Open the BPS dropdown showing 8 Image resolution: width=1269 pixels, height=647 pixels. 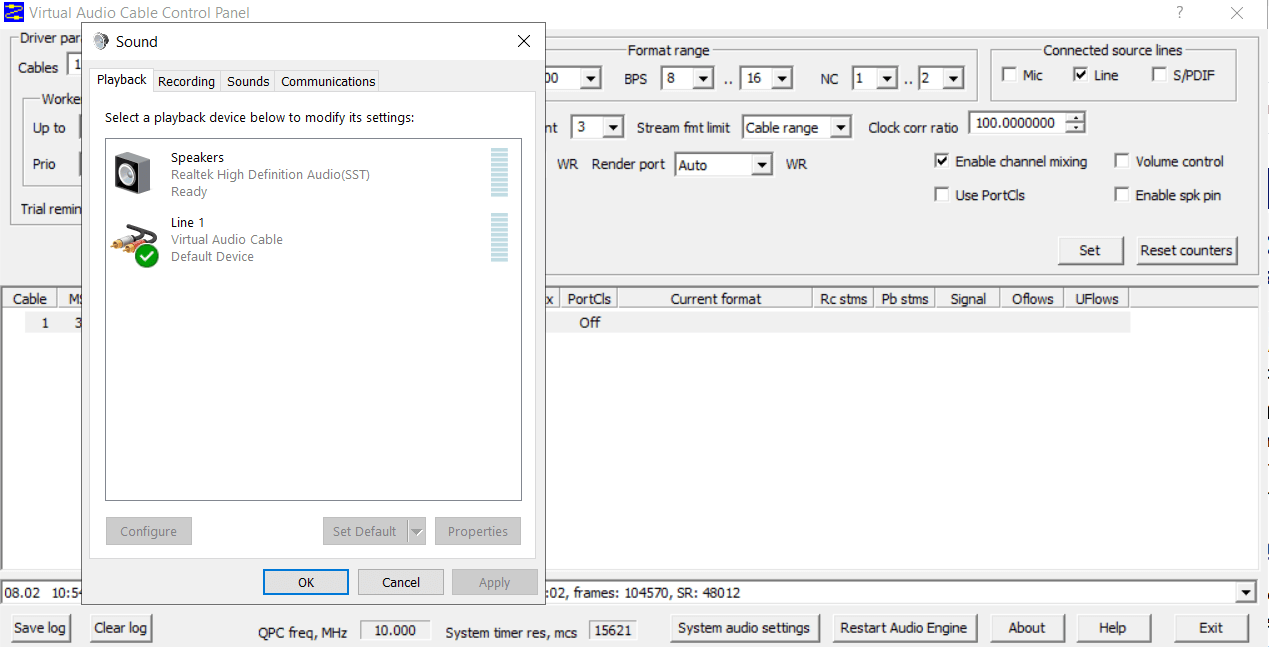(x=704, y=77)
